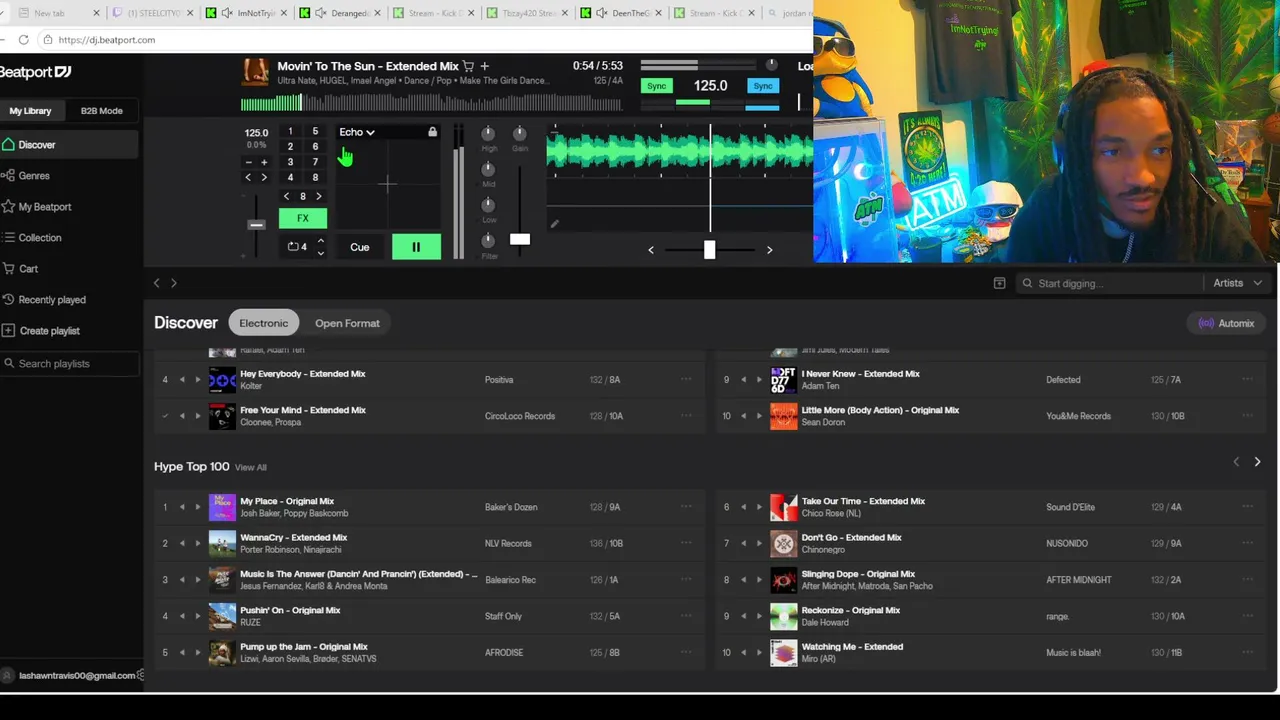This screenshot has height=720, width=1280.
Task: Toggle the loop button showing 4
Action: (297, 247)
